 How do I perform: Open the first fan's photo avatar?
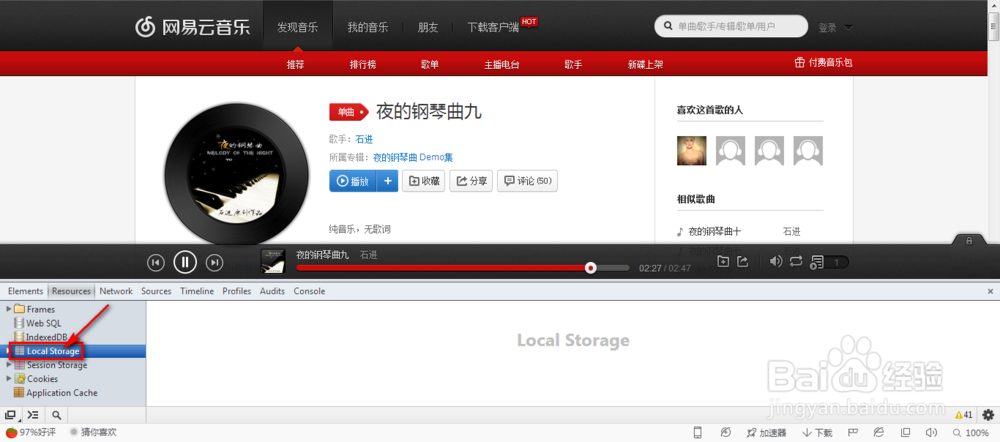[x=691, y=151]
